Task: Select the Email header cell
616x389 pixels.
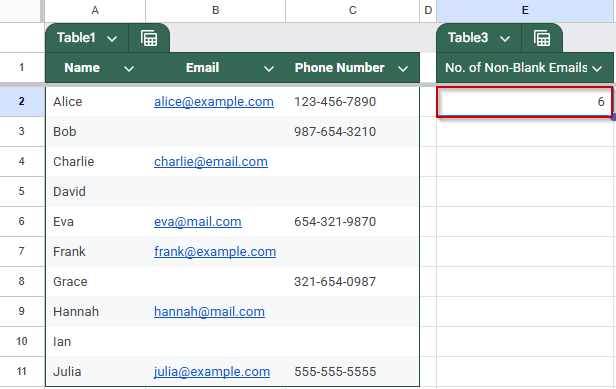Action: click(215, 68)
